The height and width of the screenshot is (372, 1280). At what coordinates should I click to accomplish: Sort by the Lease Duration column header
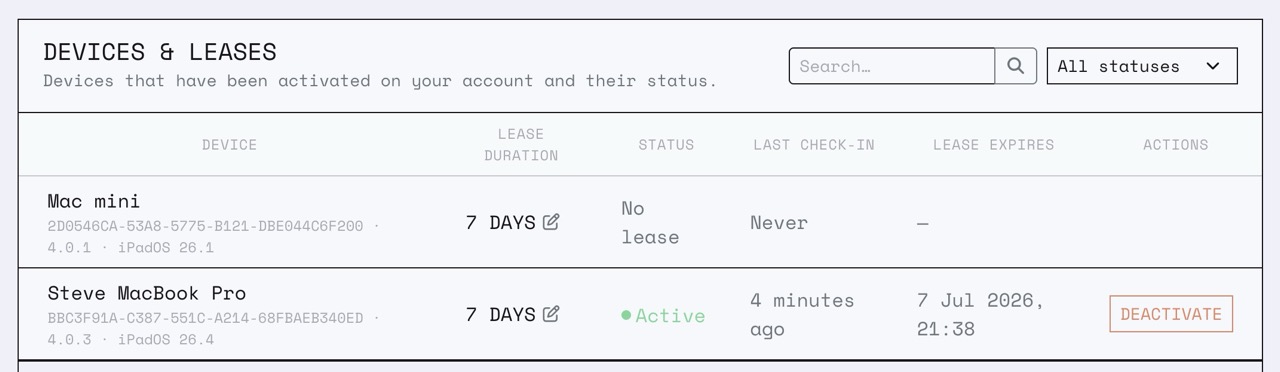coord(521,145)
